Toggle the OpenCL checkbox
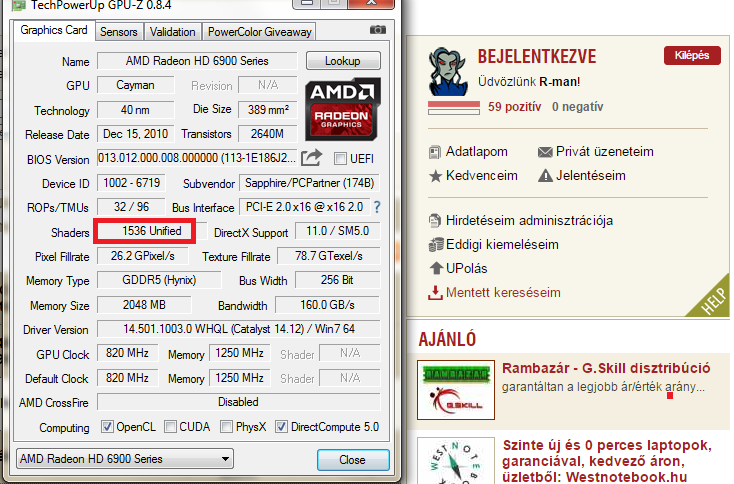 point(107,426)
